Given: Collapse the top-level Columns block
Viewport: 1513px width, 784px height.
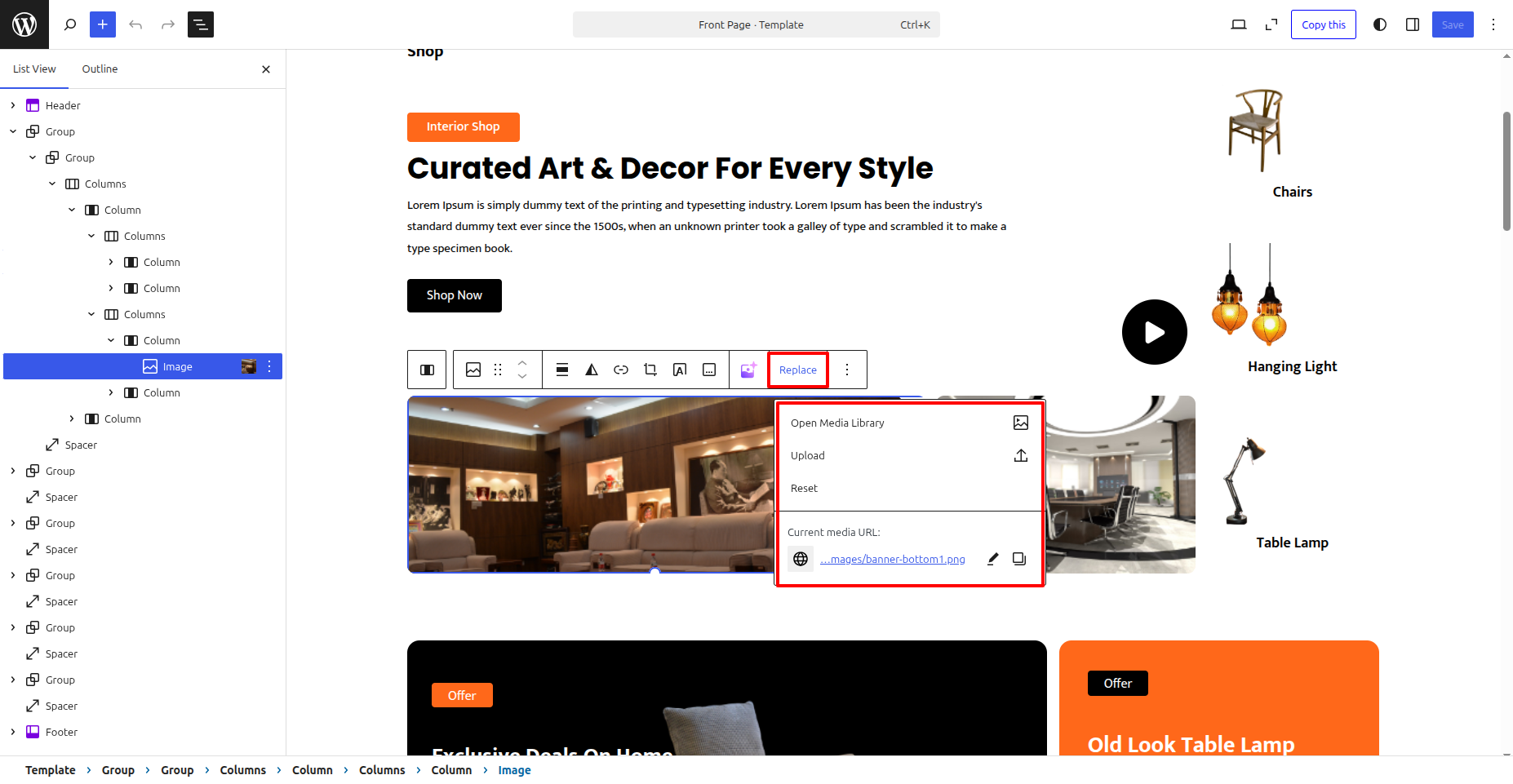Looking at the screenshot, I should (x=52, y=184).
